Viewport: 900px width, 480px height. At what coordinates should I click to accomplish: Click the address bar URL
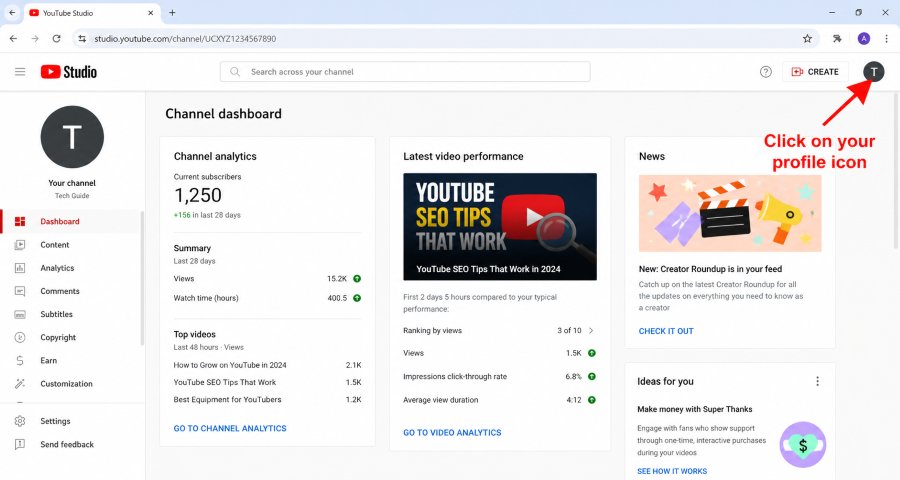click(x=185, y=38)
